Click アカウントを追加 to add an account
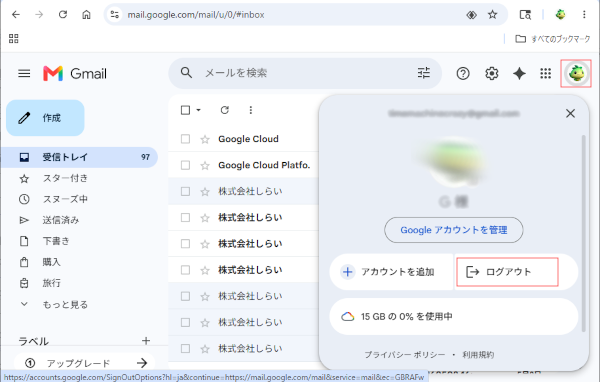Viewport: 600px width, 382px height. tap(391, 272)
